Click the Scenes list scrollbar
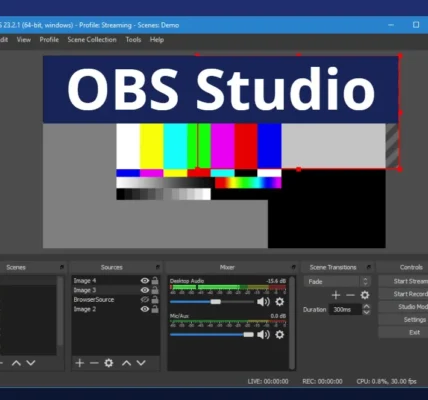Image resolution: width=428 pixels, height=400 pixels. (x=60, y=311)
